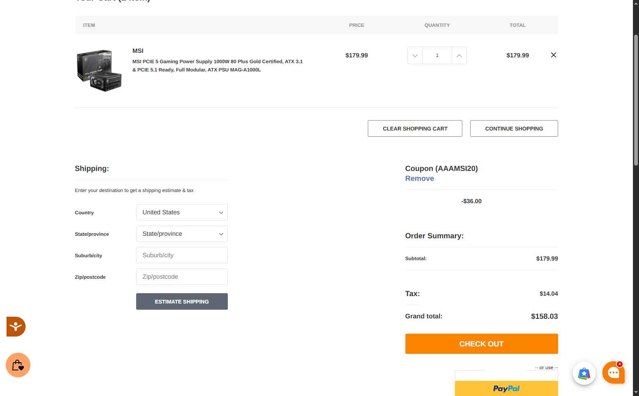Viewport: 639px width, 396px height.
Task: Increase quantity of MSI power supply
Action: [x=459, y=55]
